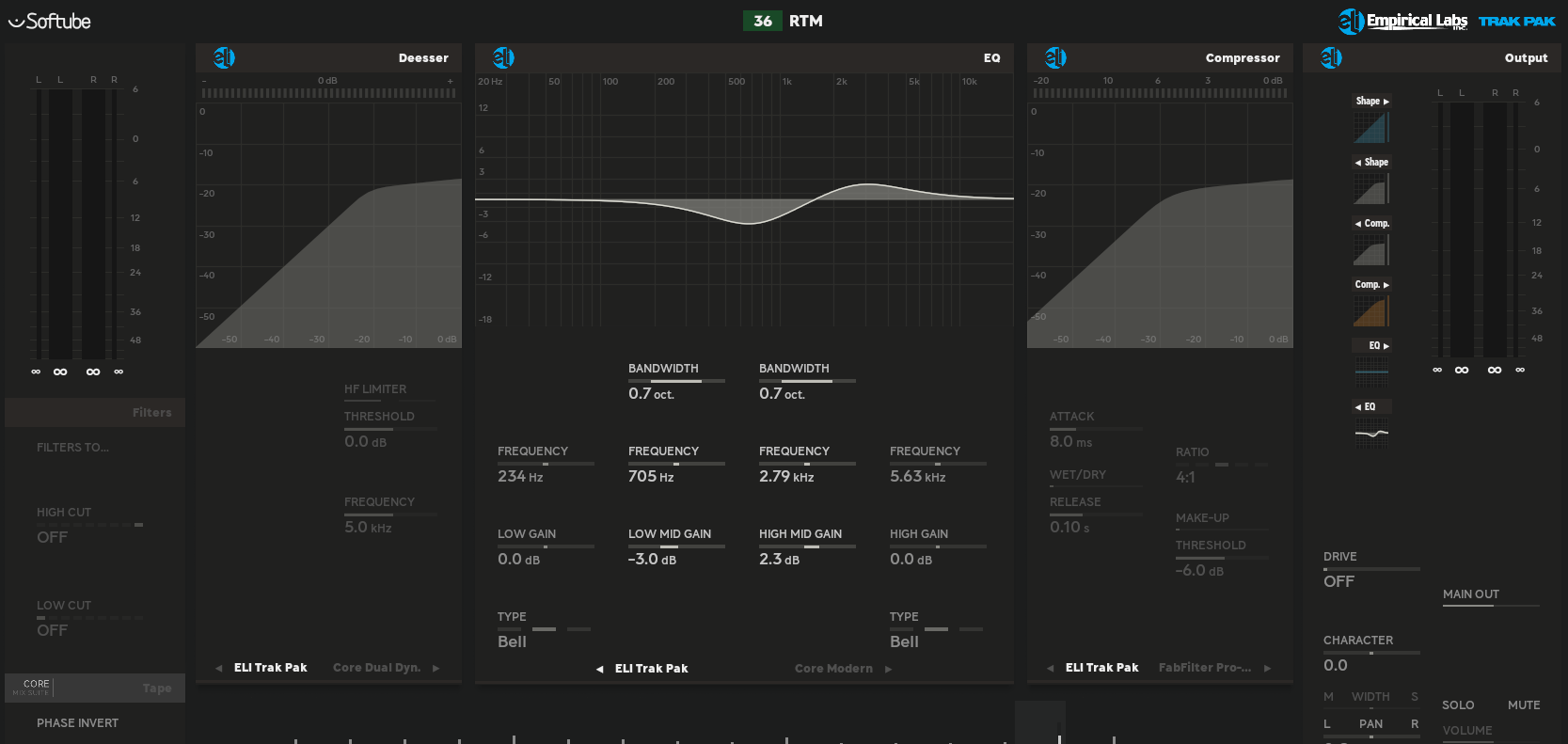1568x744 pixels.
Task: Adjust Deesser THRESHOLD slider
Action: (x=389, y=429)
